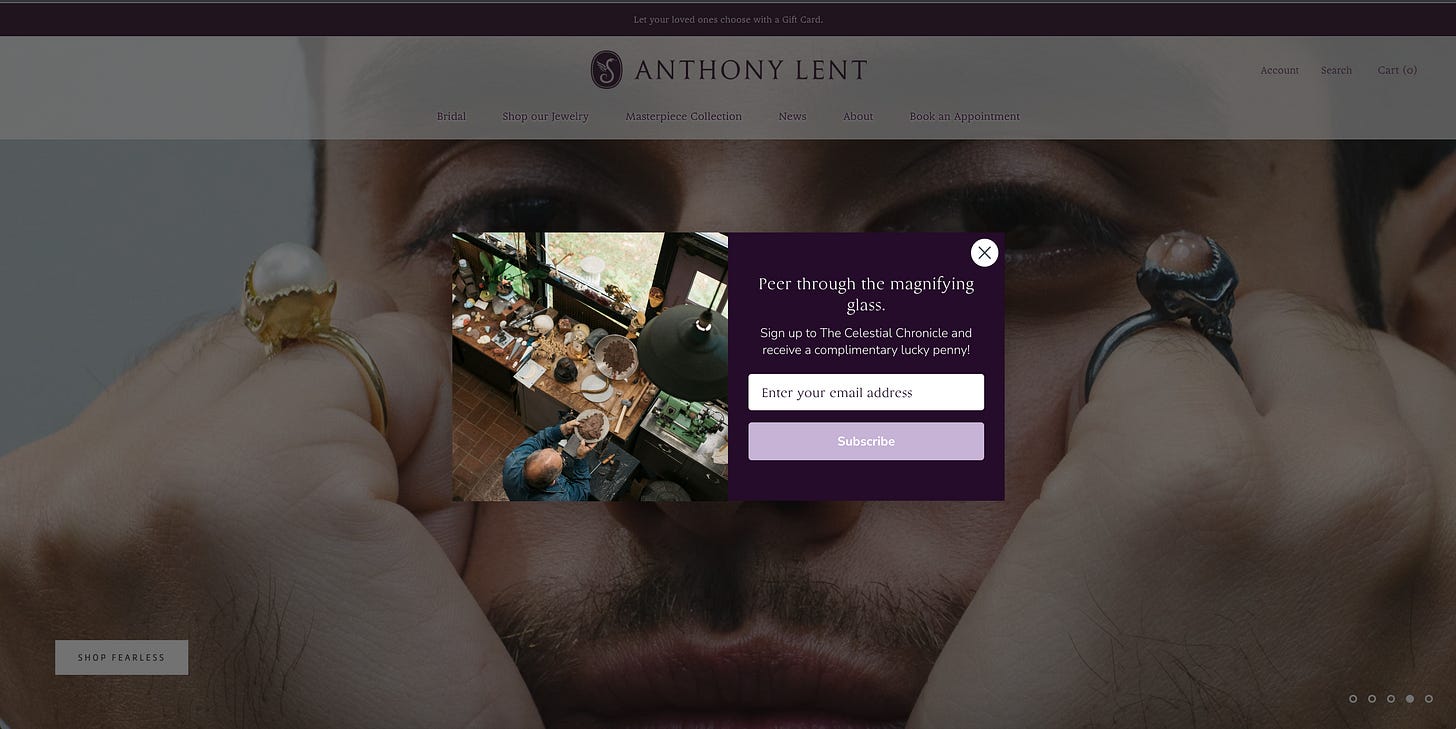Screen dimensions: 1456x729
Task: Click the Subscribe button
Action: point(866,441)
